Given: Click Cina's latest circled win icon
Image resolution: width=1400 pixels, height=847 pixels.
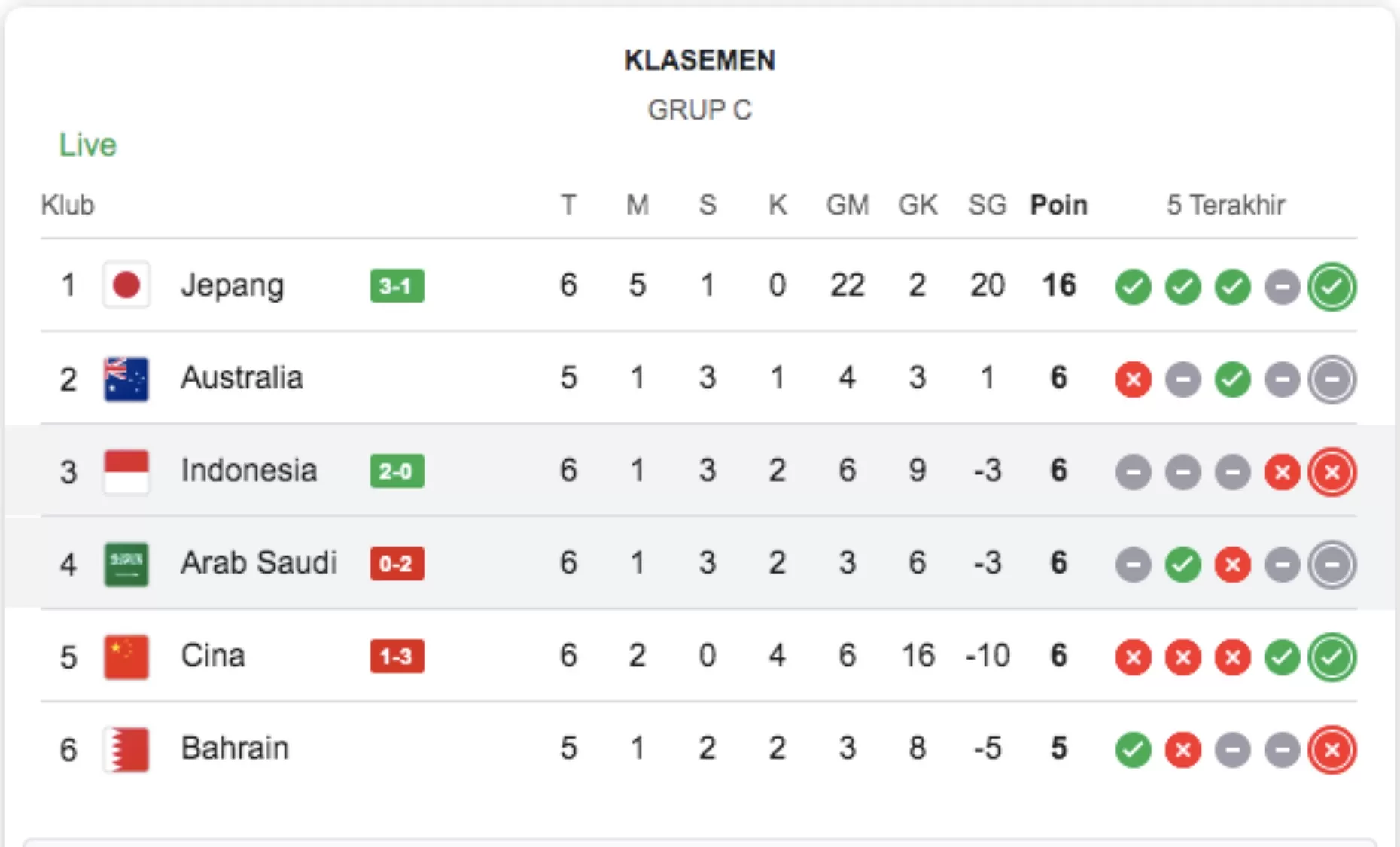Looking at the screenshot, I should pyautogui.click(x=1332, y=657).
